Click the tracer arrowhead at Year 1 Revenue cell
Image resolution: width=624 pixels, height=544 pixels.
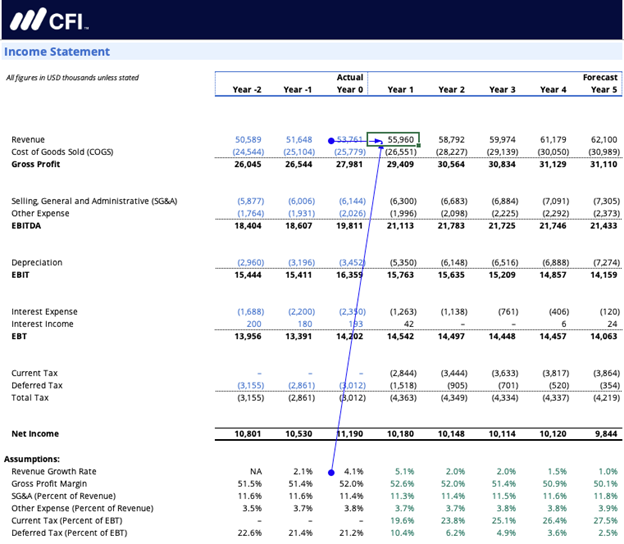(378, 140)
